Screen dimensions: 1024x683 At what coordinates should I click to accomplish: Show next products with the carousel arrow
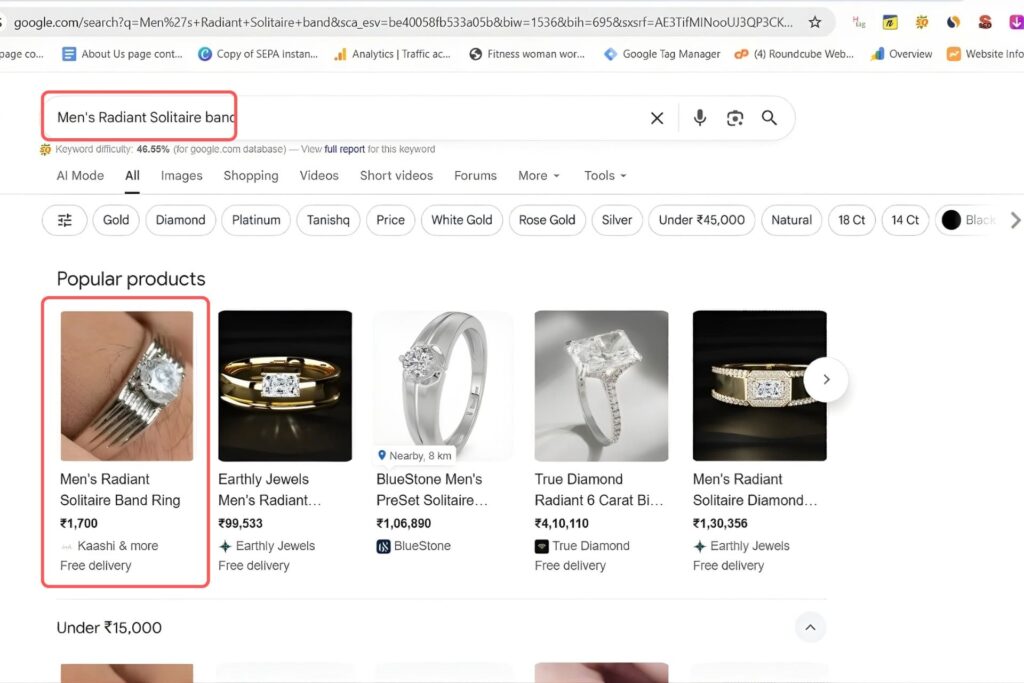coord(826,380)
